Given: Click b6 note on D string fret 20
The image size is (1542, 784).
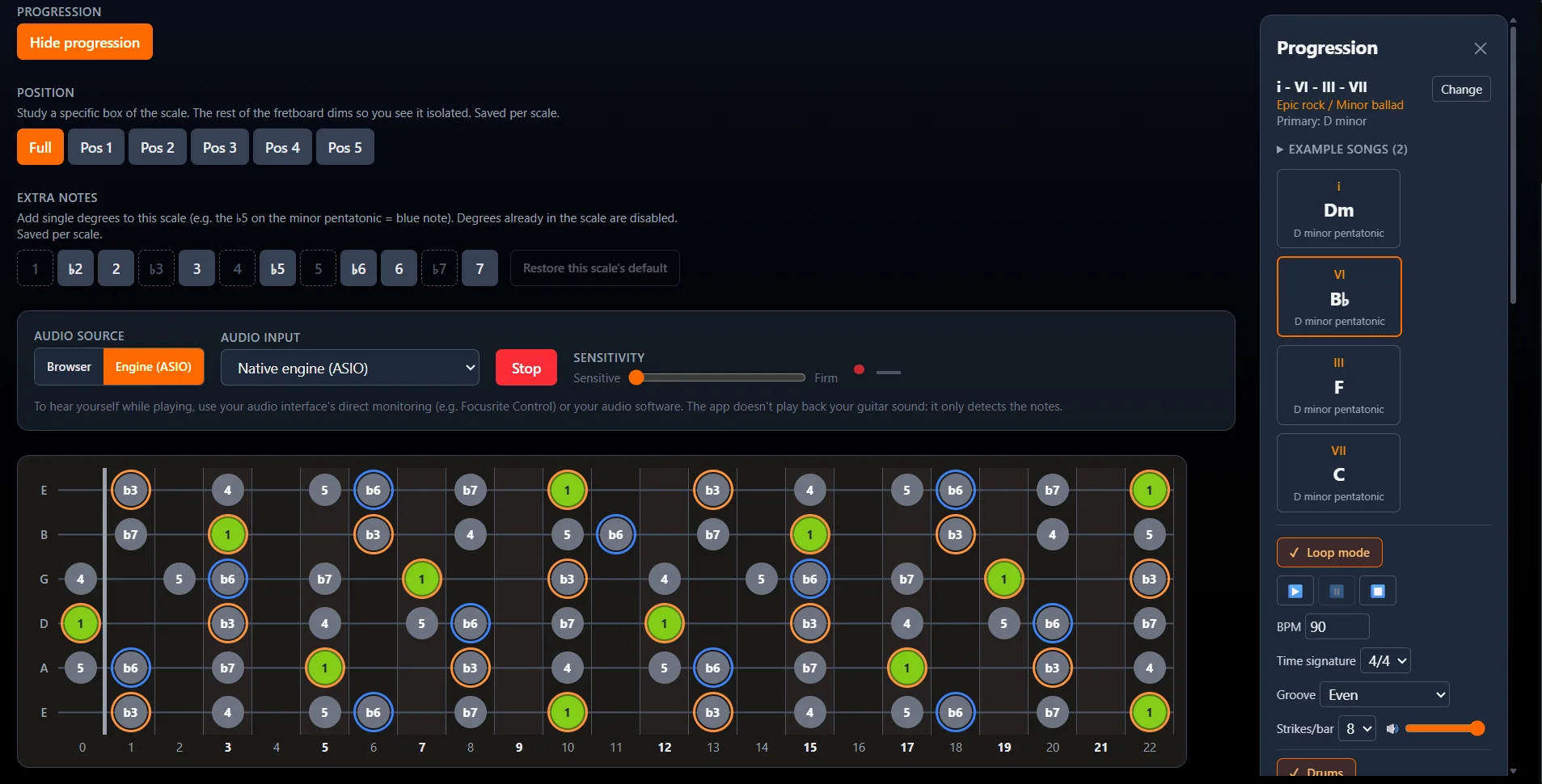Looking at the screenshot, I should click(x=1052, y=623).
